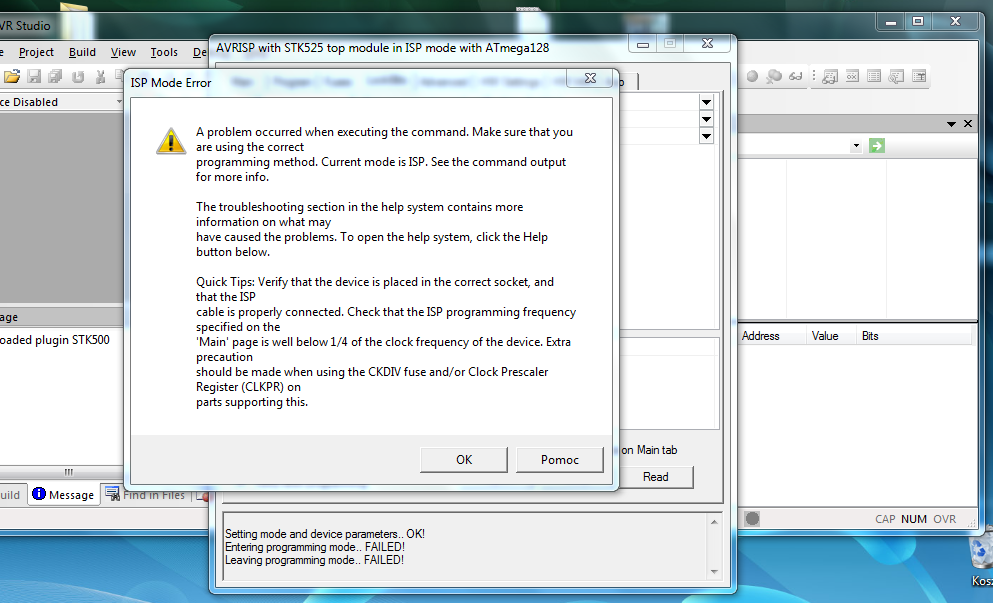Click the quickwatch glasses toolbar icon
The image size is (993, 603).
[795, 76]
